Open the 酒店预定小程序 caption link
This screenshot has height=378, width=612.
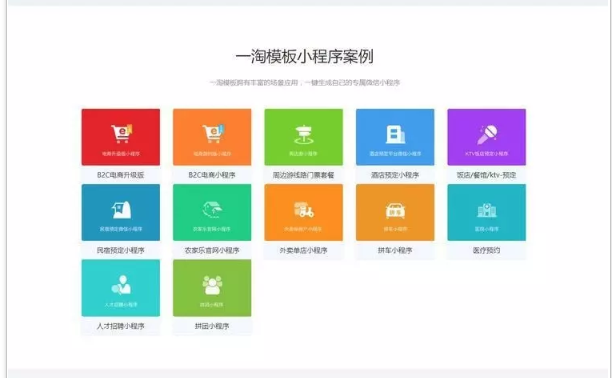(x=395, y=175)
